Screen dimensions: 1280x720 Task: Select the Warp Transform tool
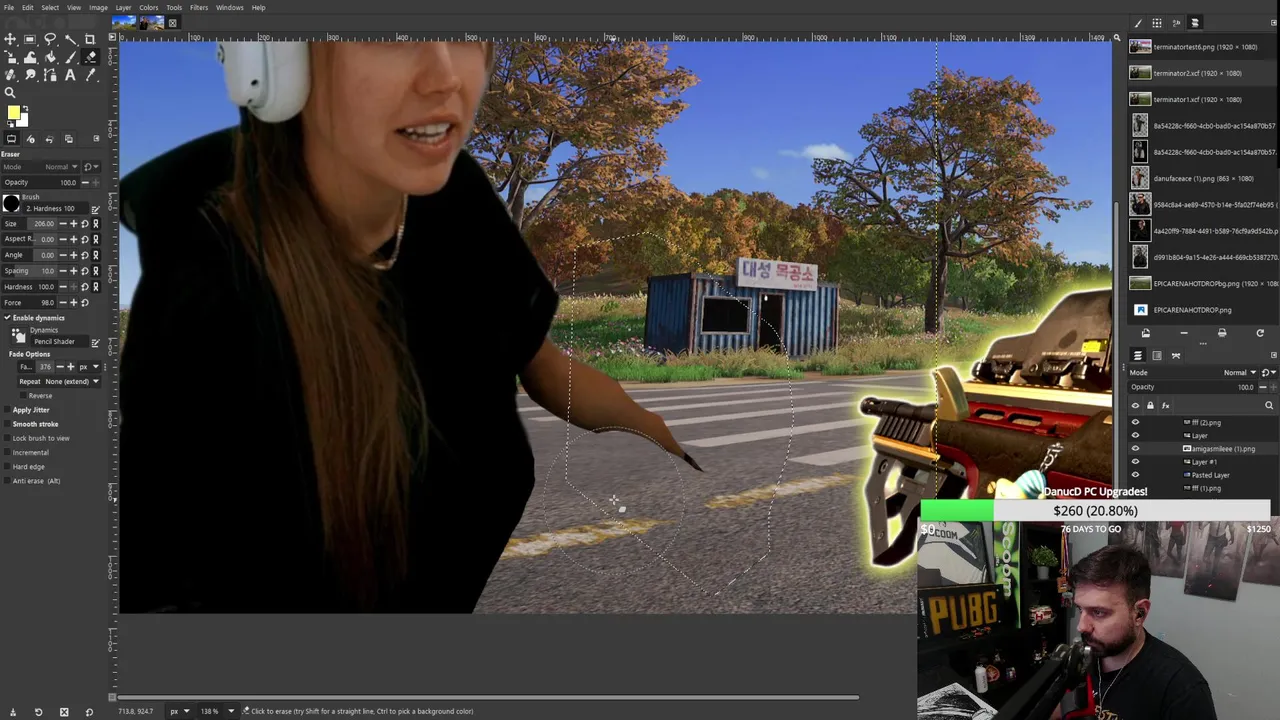pos(30,57)
